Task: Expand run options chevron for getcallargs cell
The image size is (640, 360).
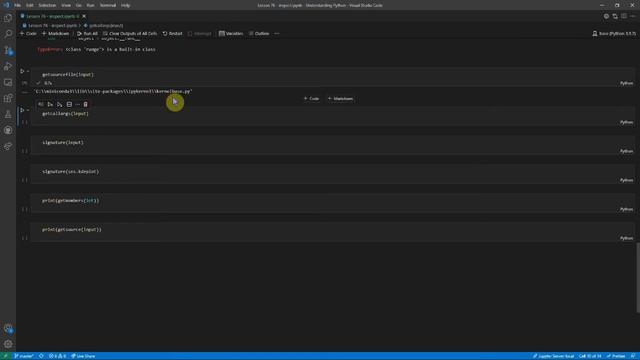Action: [28, 110]
